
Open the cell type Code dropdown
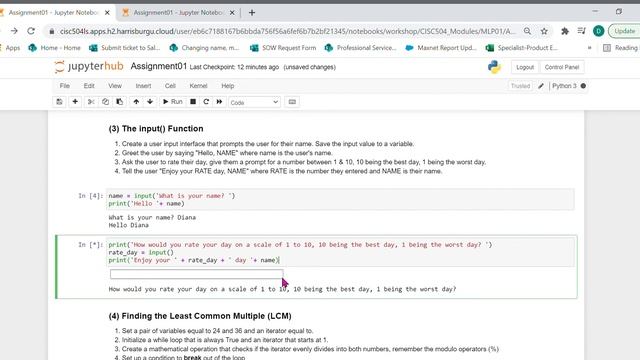click(x=254, y=102)
